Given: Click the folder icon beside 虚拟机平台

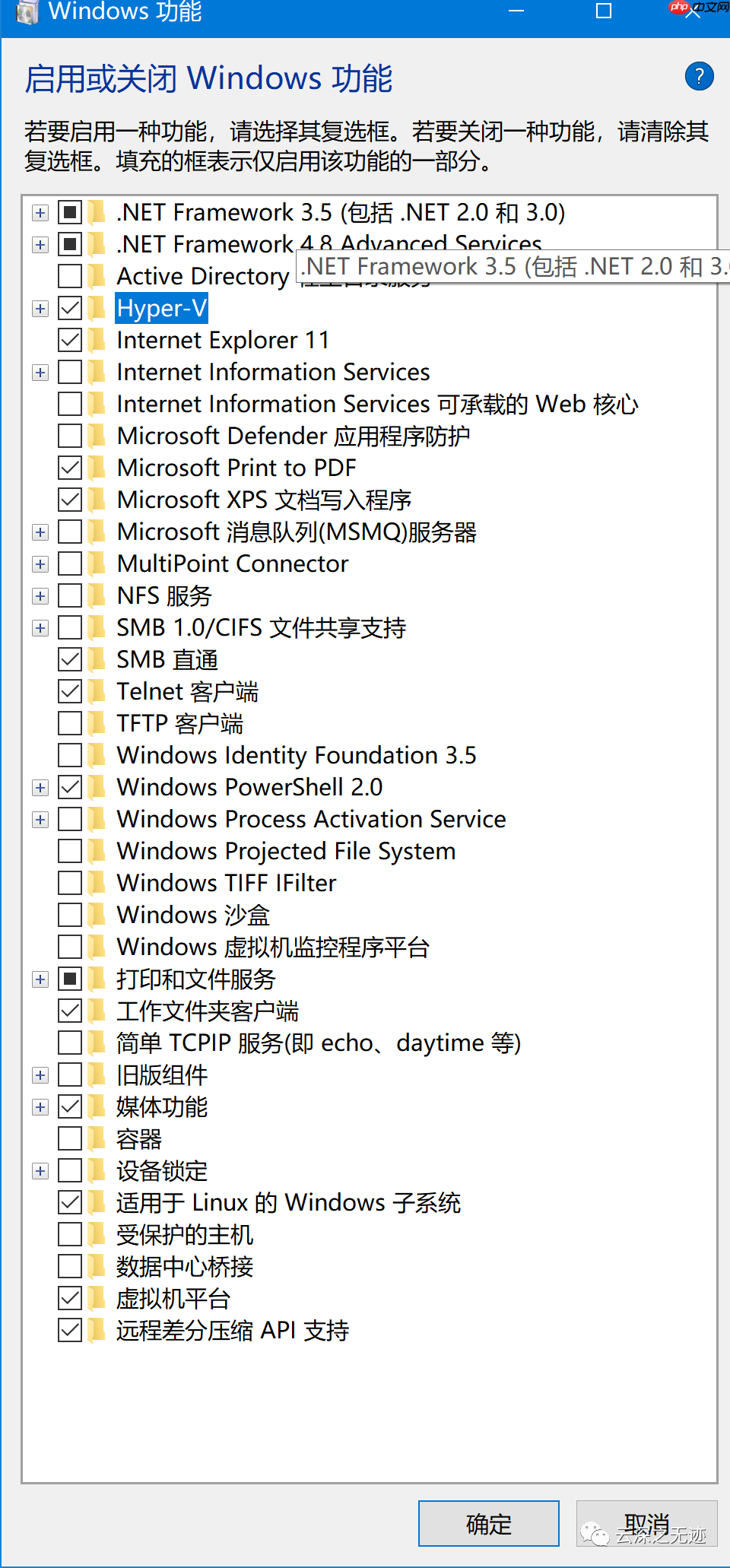Looking at the screenshot, I should 97,1298.
